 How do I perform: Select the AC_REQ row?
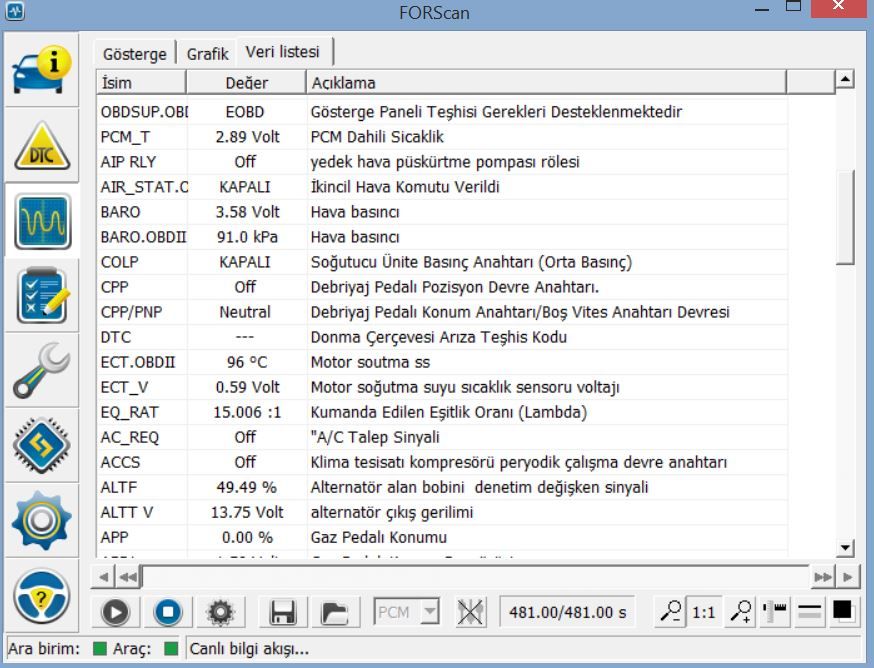tap(442, 437)
